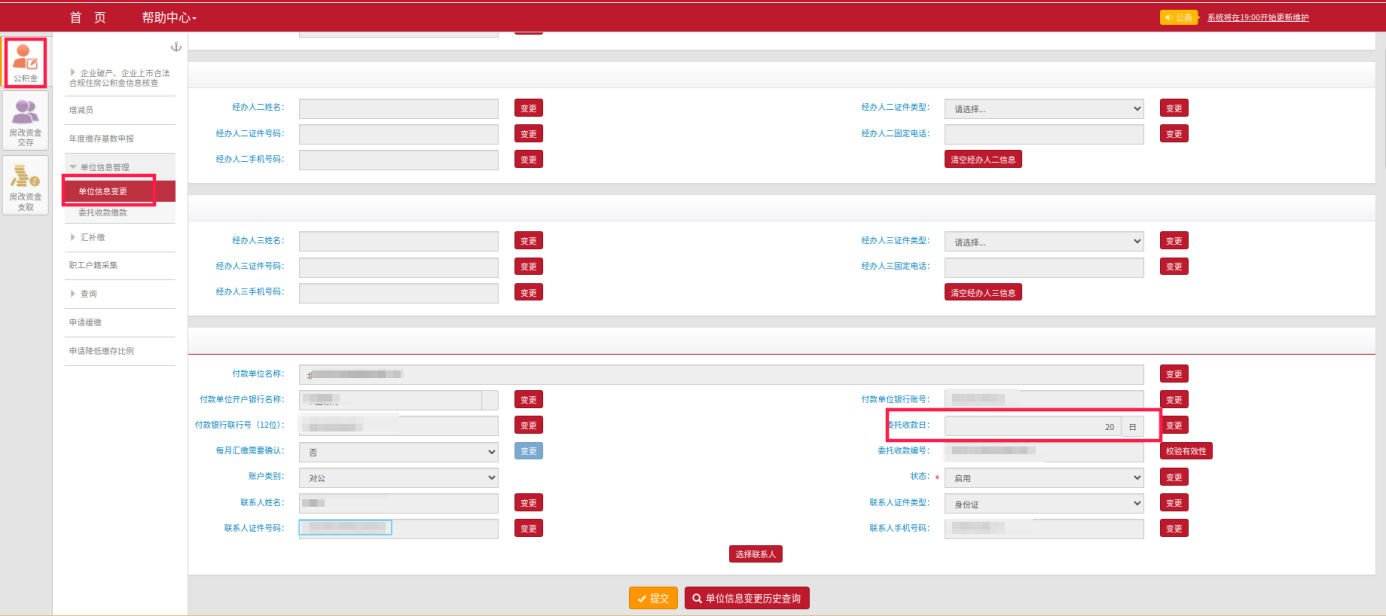
Task: Click the 委托收款日 input field
Action: (x=1032, y=426)
